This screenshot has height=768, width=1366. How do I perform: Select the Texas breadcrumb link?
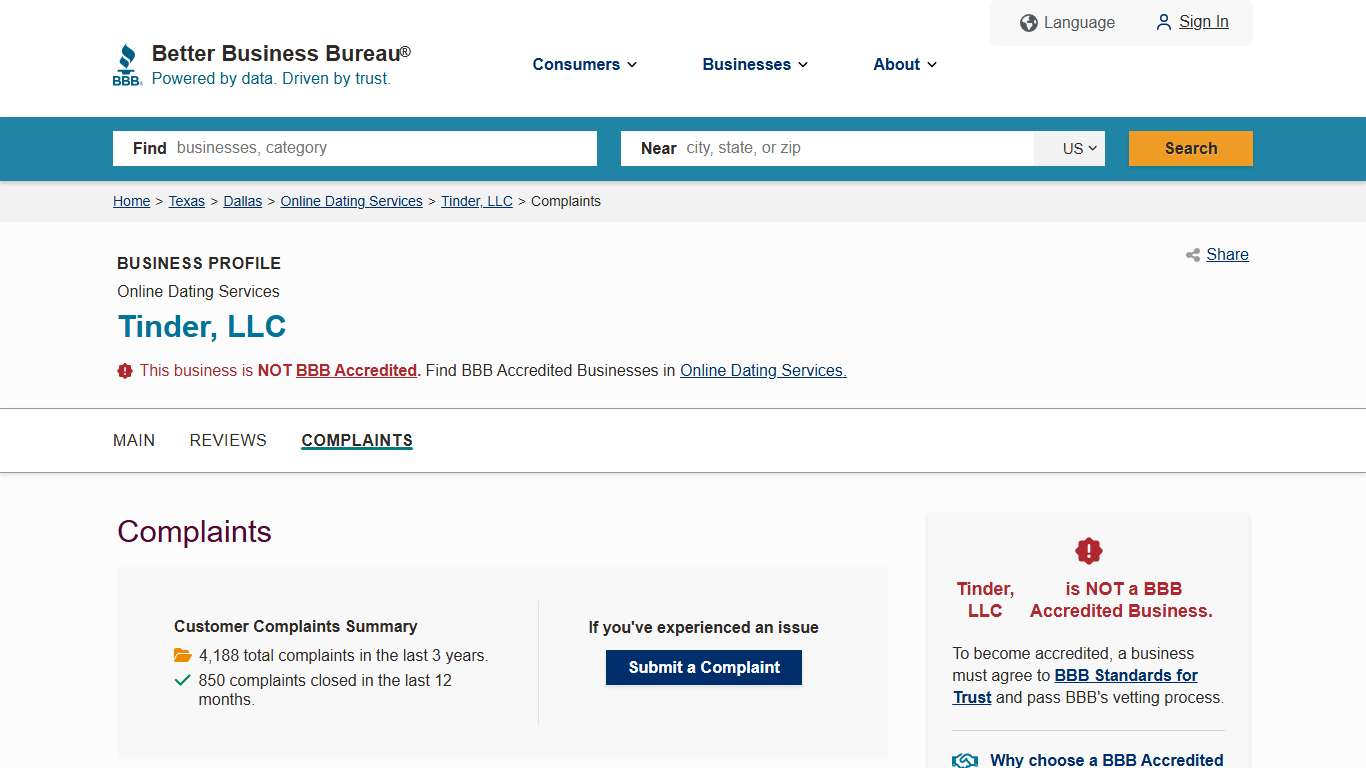[x=186, y=201]
